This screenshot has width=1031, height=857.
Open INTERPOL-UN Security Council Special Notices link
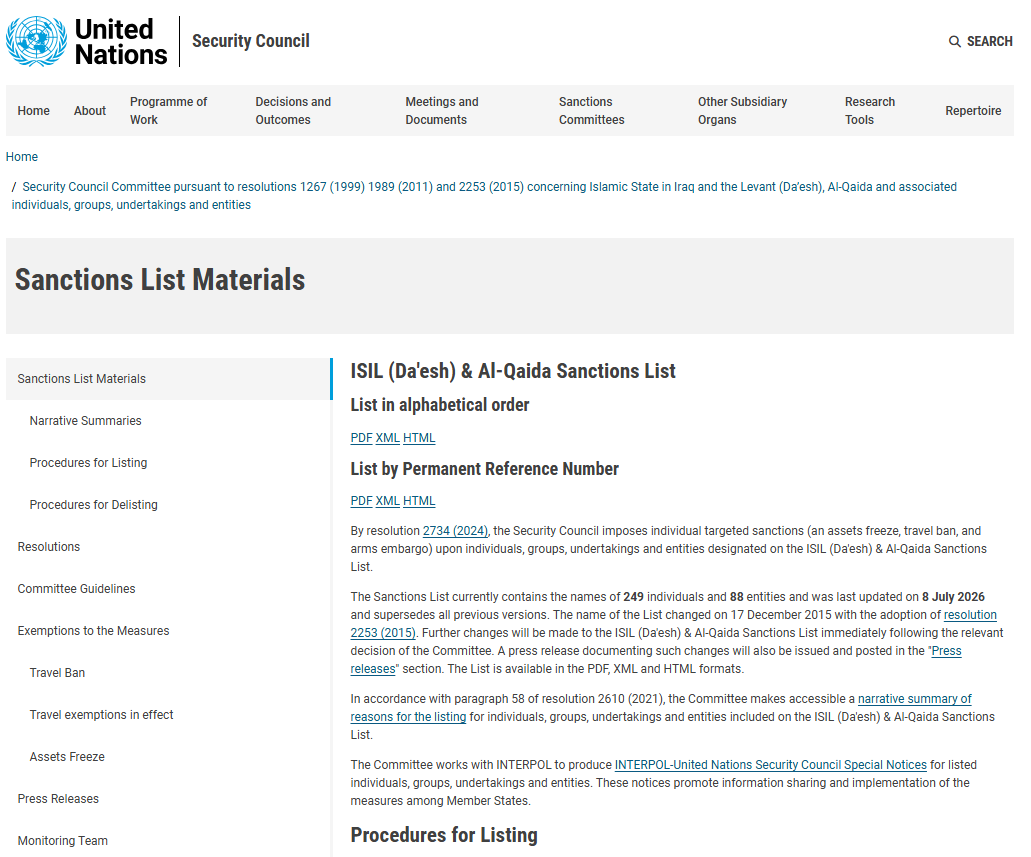pos(771,765)
